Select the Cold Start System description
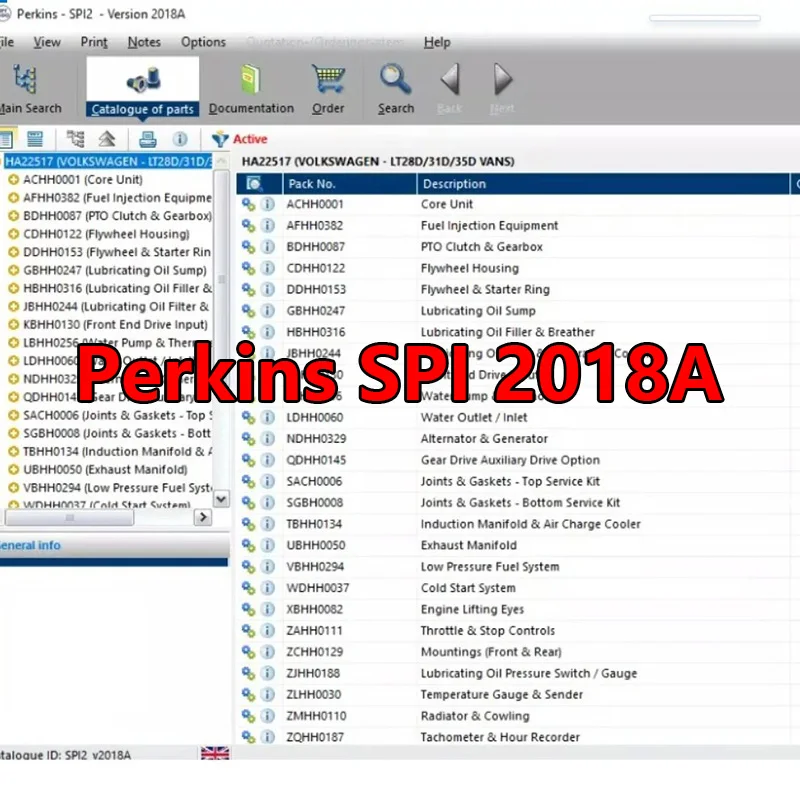 tap(468, 588)
